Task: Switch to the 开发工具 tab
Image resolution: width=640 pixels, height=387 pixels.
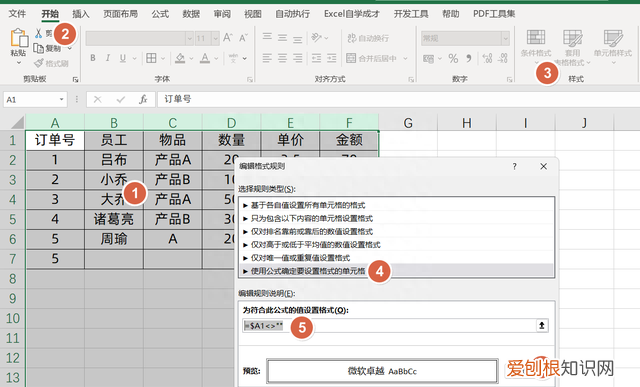Action: (411, 13)
